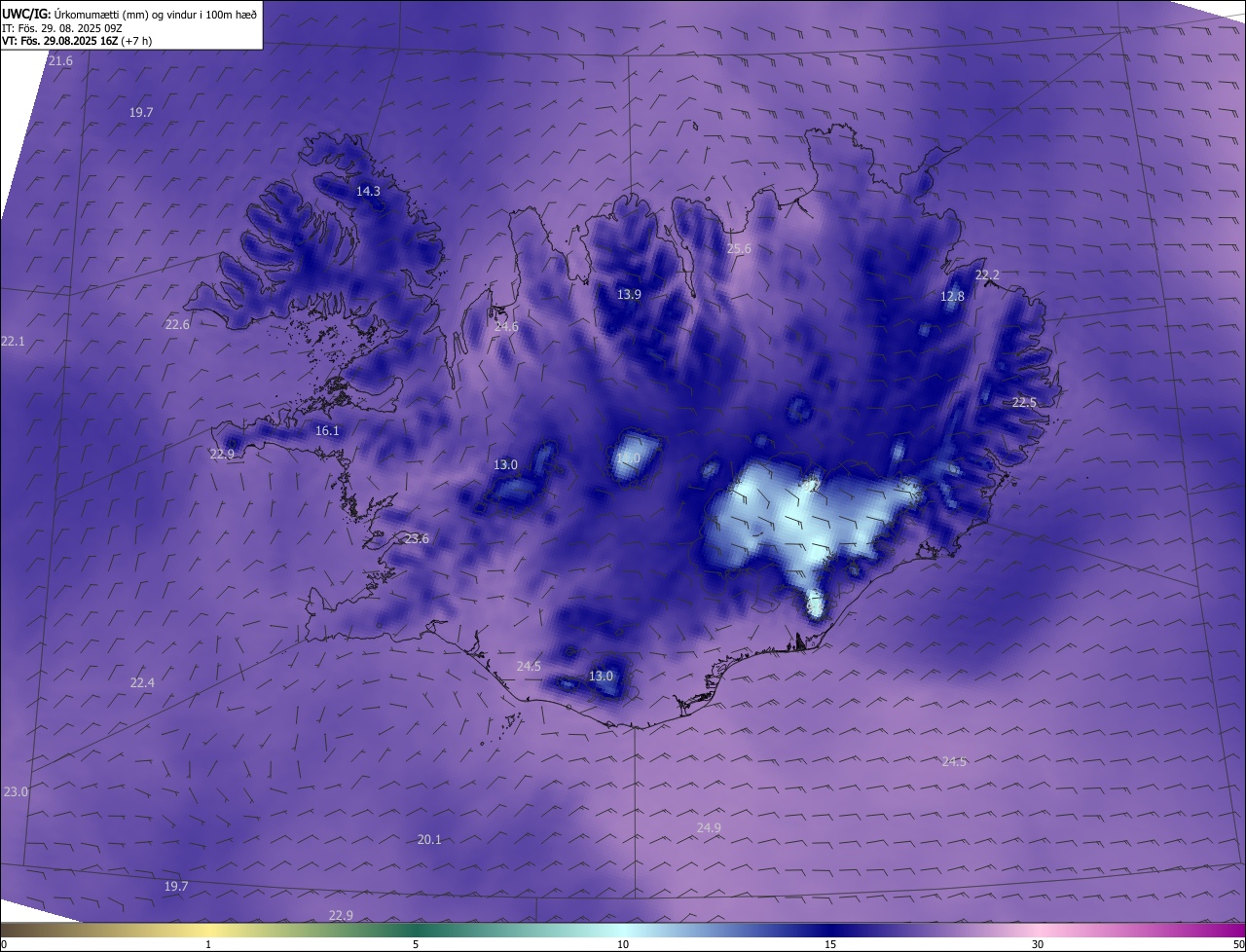The image size is (1246, 952).
Task: Click the yellow part of the color scale
Action: click(208, 931)
